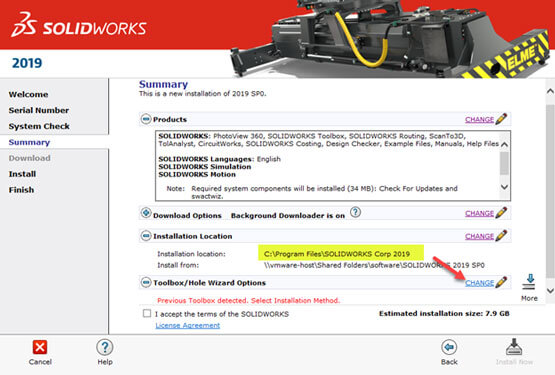Click the More label under the arrow
The image size is (555, 375).
pyautogui.click(x=529, y=298)
